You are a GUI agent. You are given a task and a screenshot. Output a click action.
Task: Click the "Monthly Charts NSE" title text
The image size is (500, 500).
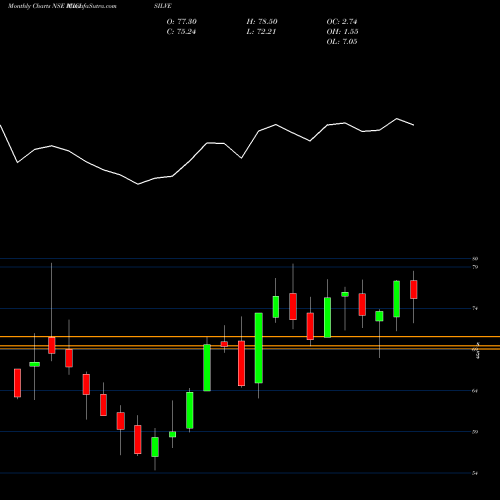click(37, 6)
